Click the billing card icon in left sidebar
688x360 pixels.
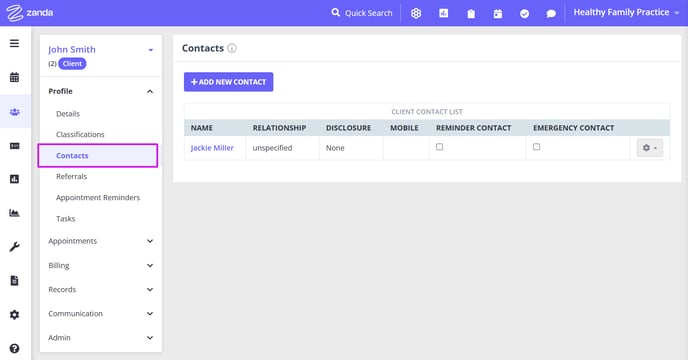14,146
